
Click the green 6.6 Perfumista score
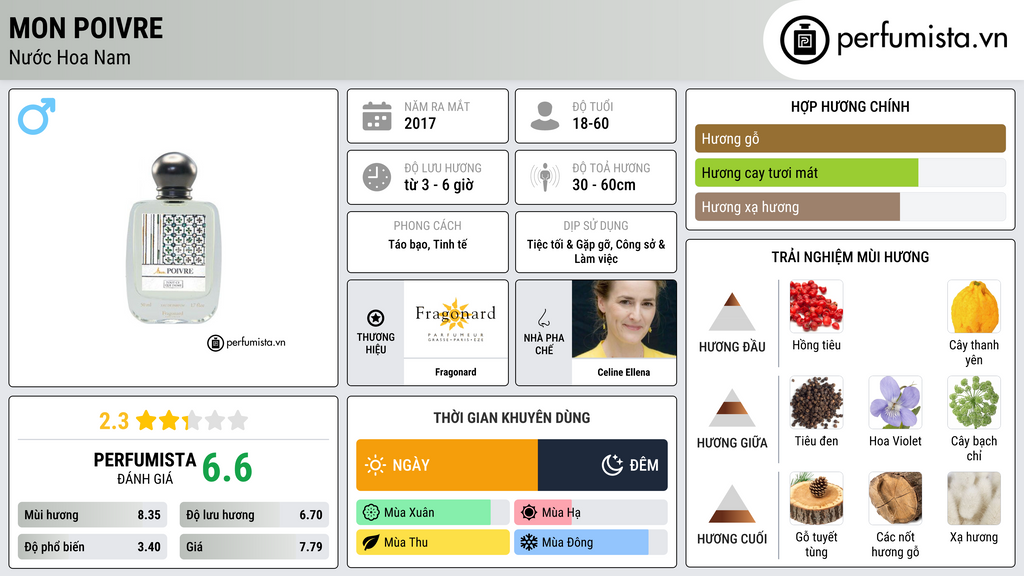click(x=227, y=468)
